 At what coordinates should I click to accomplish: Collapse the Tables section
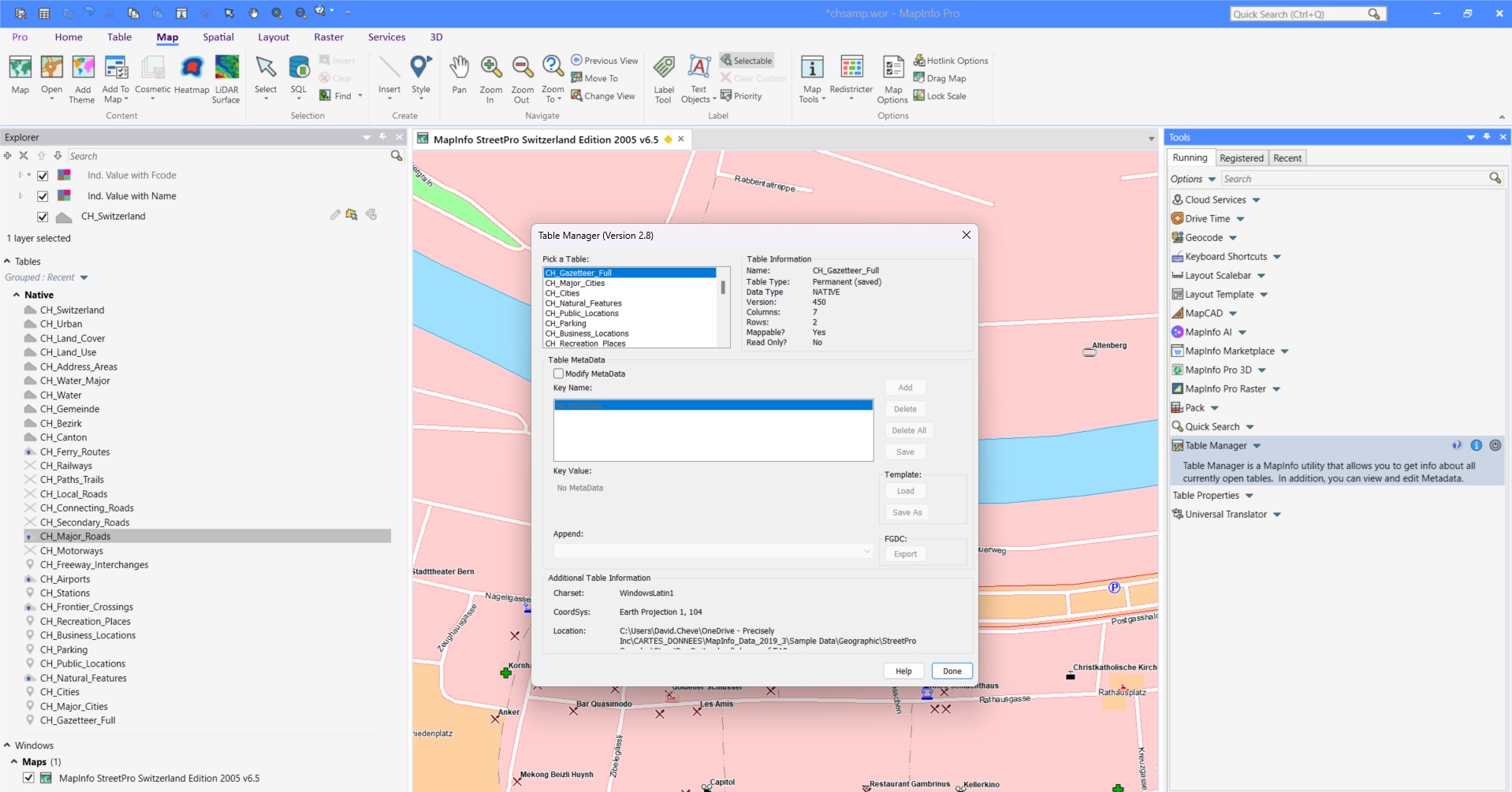click(7, 261)
